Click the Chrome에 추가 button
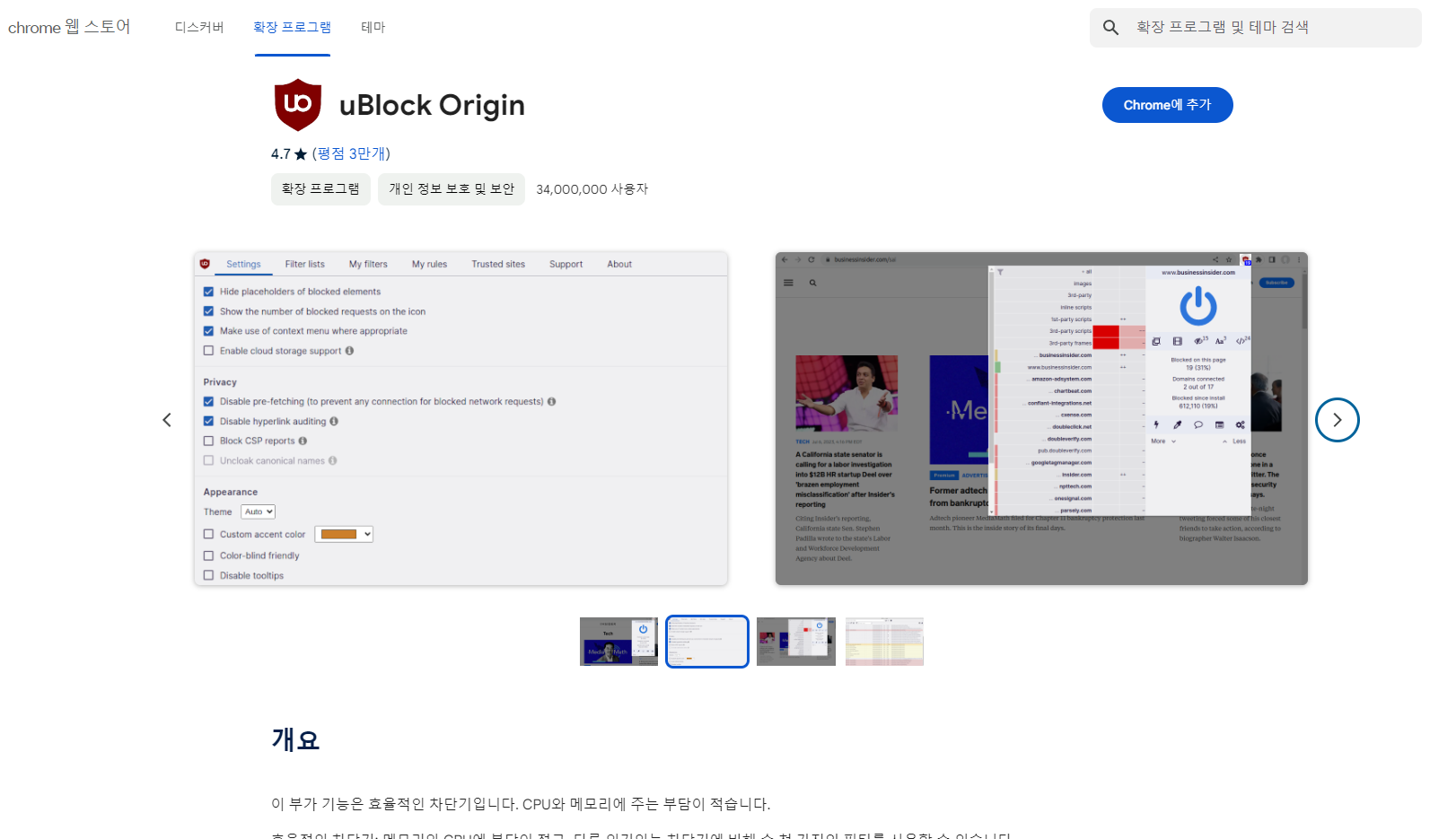Screen dimensions: 1456x839 (1168, 105)
